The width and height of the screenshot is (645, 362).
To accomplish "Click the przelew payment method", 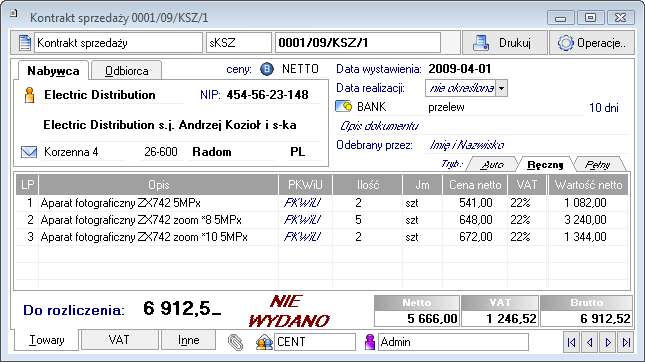I will click(x=446, y=107).
